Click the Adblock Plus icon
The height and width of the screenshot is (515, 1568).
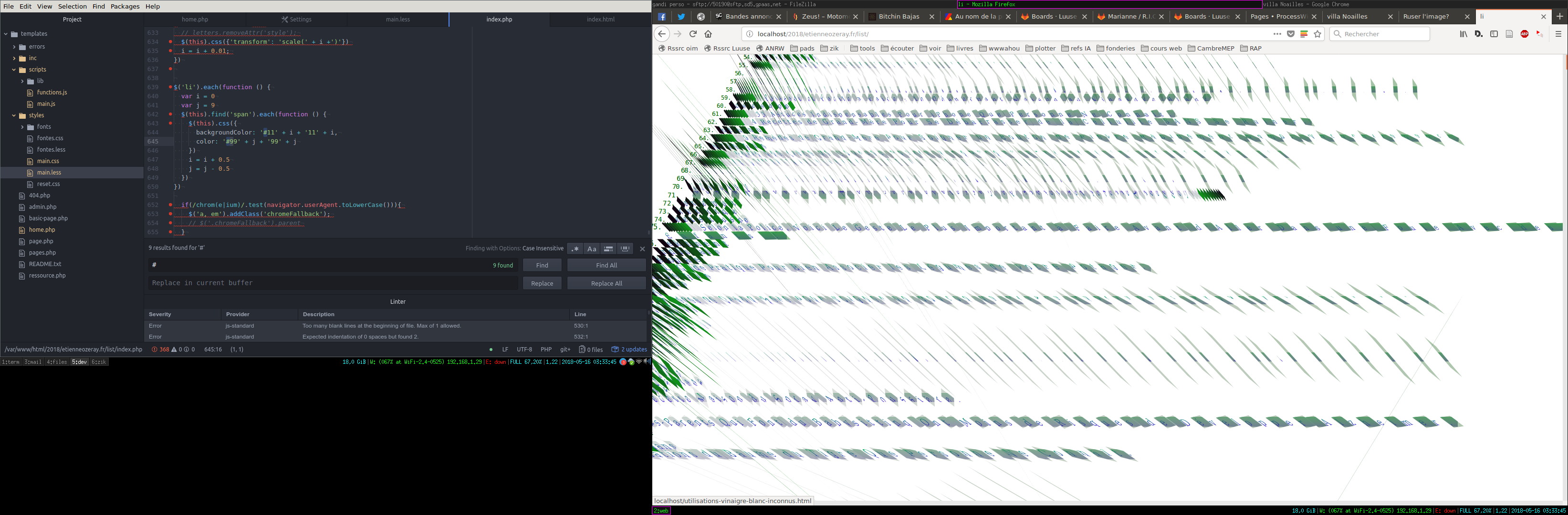point(1524,34)
